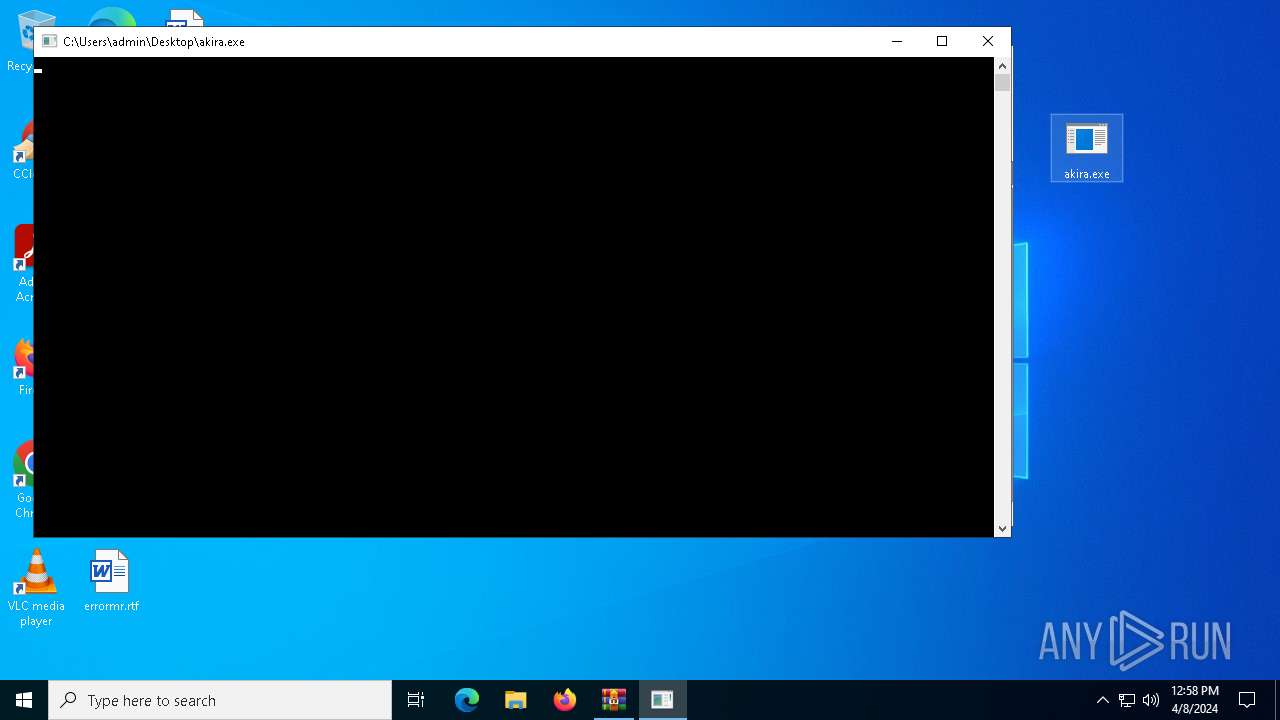
Task: Open volume control tray icon
Action: [x=1151, y=700]
